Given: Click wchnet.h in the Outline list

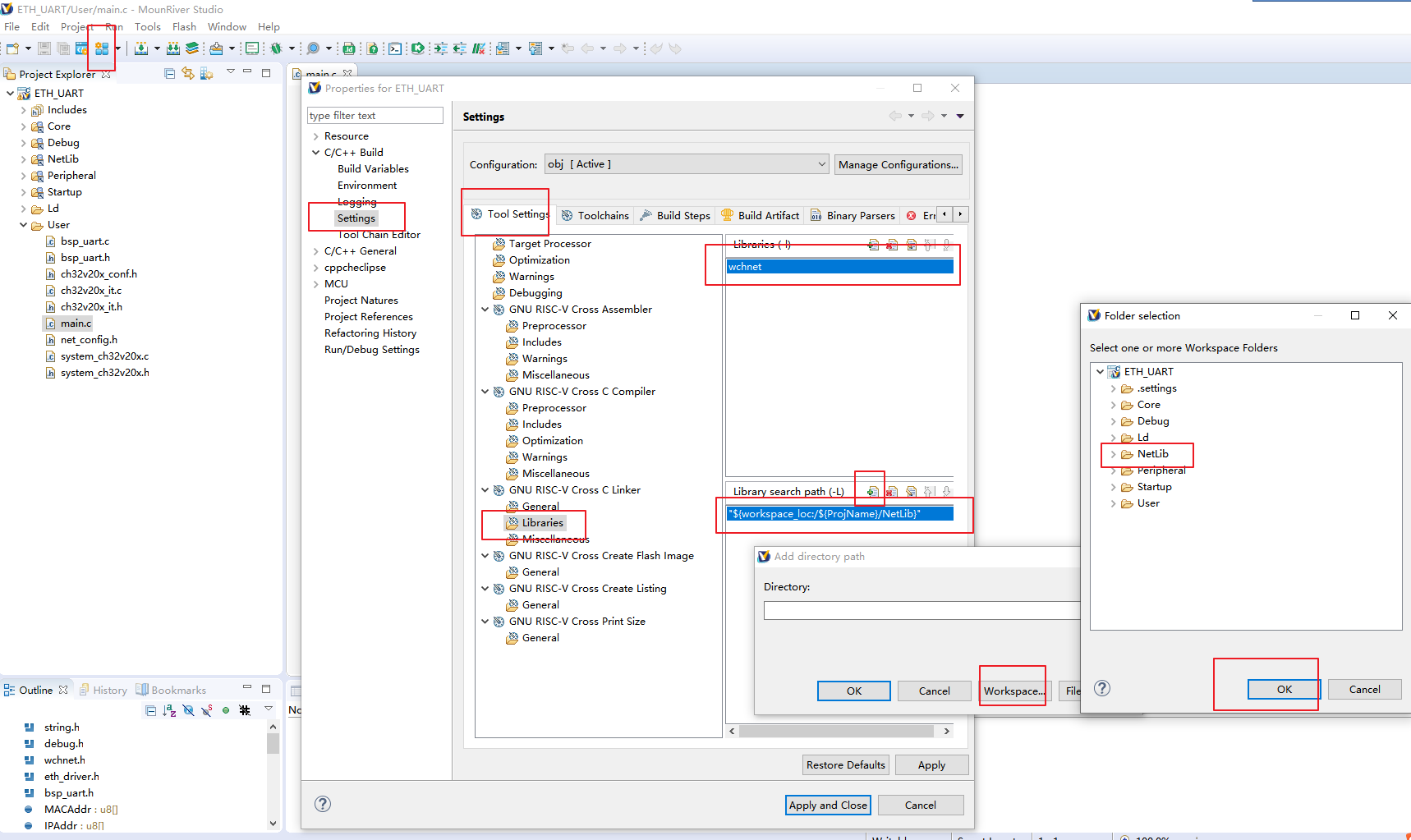Looking at the screenshot, I should pyautogui.click(x=64, y=760).
